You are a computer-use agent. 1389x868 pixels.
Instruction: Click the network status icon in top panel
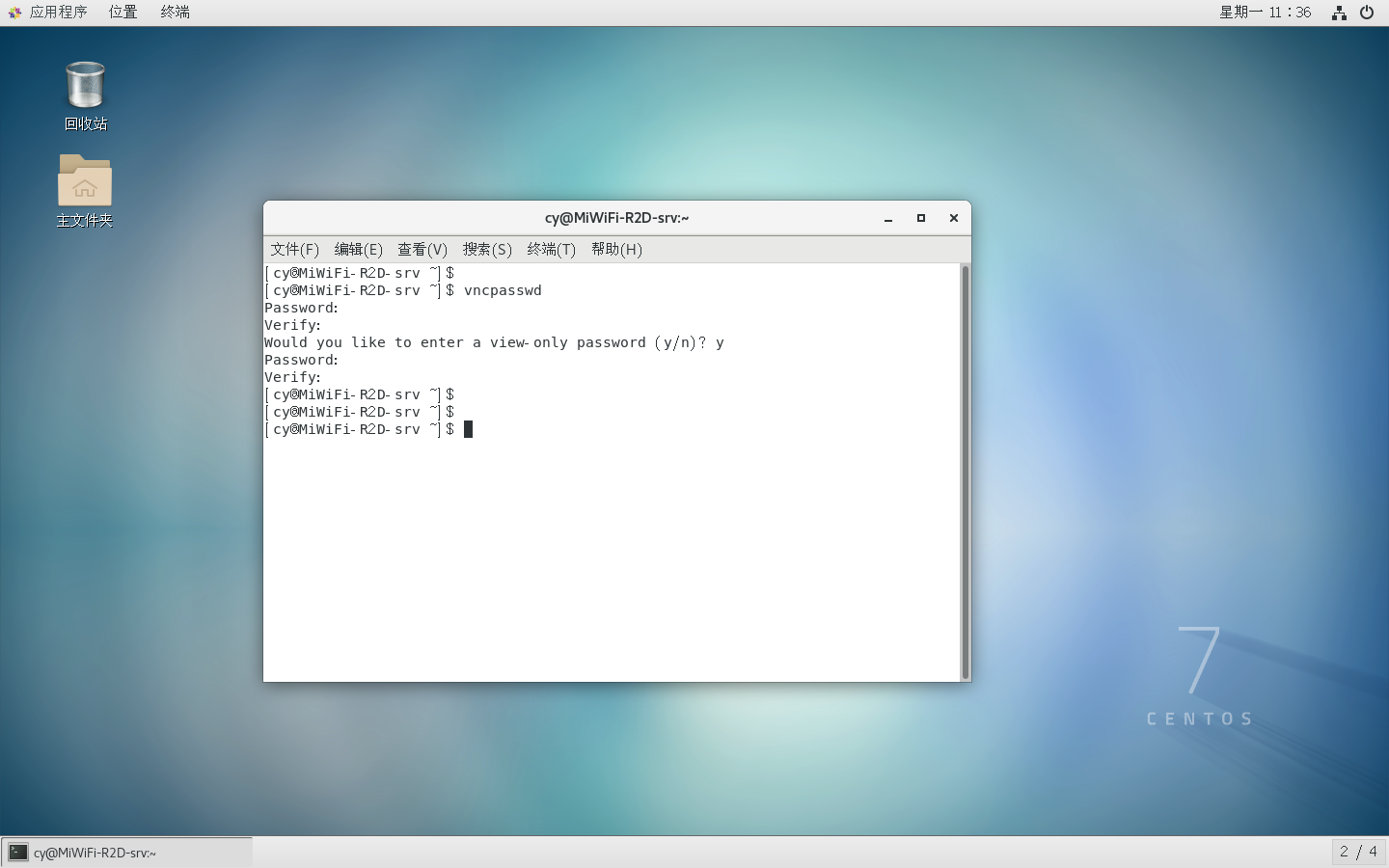coord(1339,13)
